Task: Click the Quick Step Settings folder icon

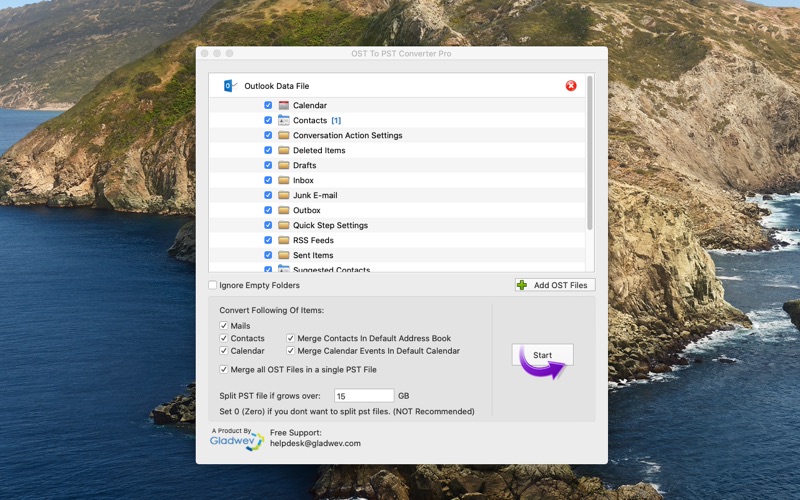Action: coord(284,225)
